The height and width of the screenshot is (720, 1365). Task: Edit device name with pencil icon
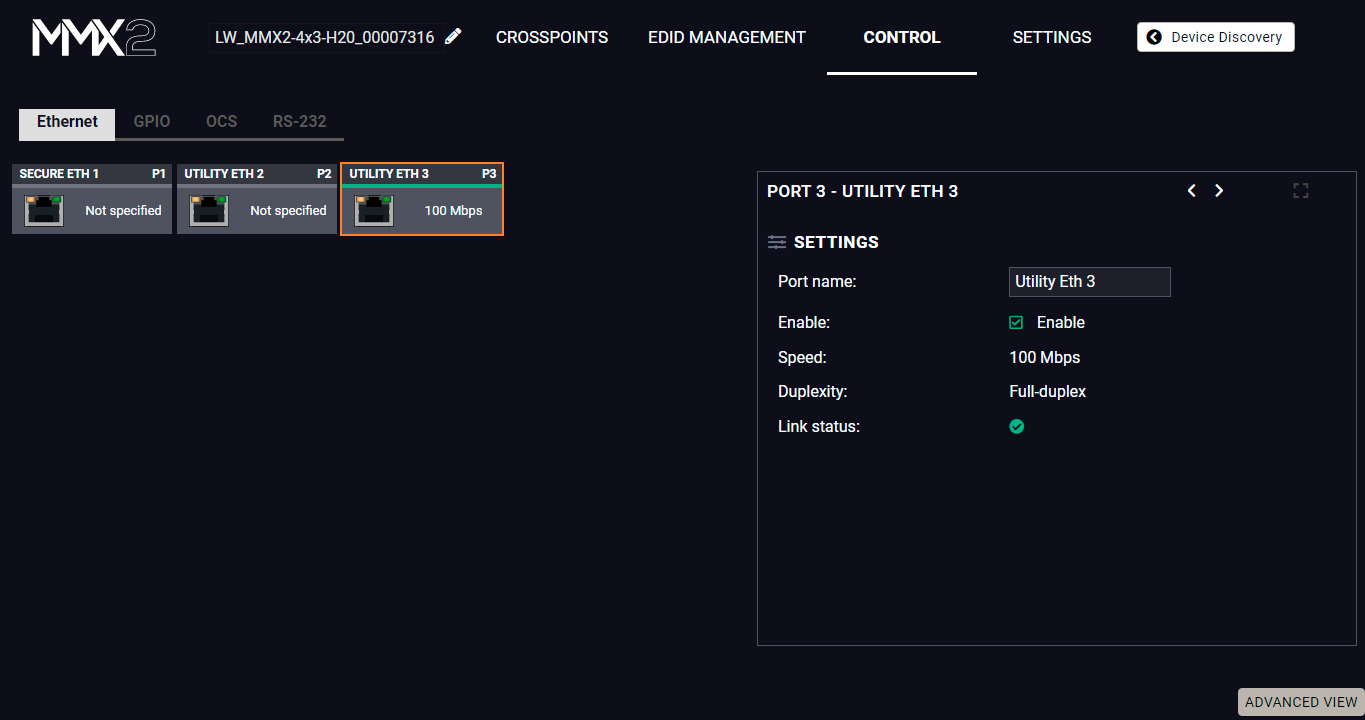(x=453, y=37)
